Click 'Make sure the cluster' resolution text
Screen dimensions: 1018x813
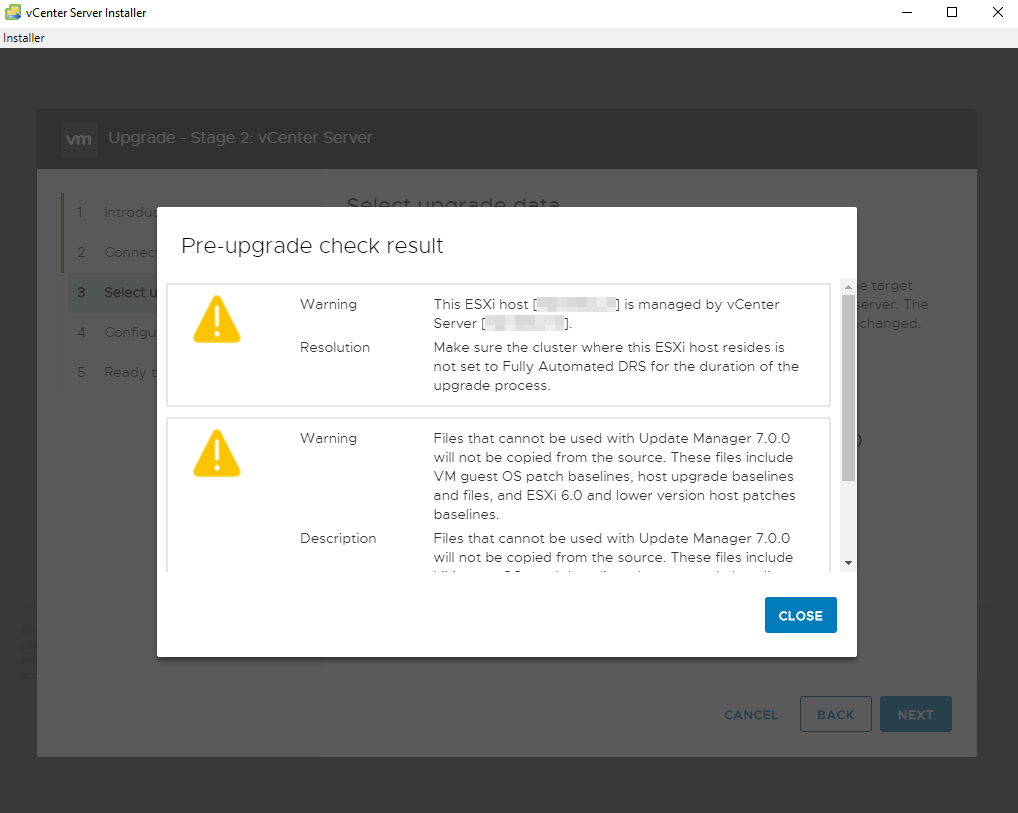click(615, 366)
